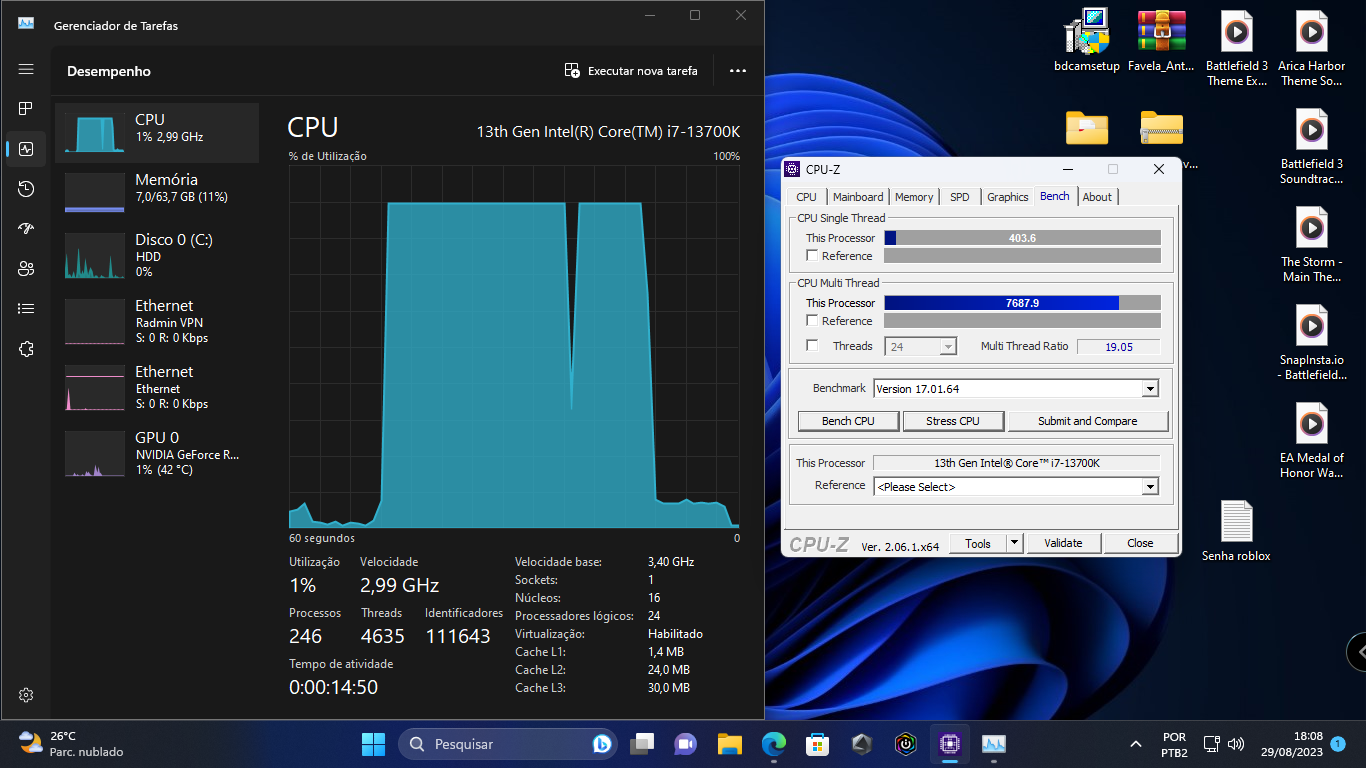Open POR PTB2 language indicator

pyautogui.click(x=1175, y=744)
